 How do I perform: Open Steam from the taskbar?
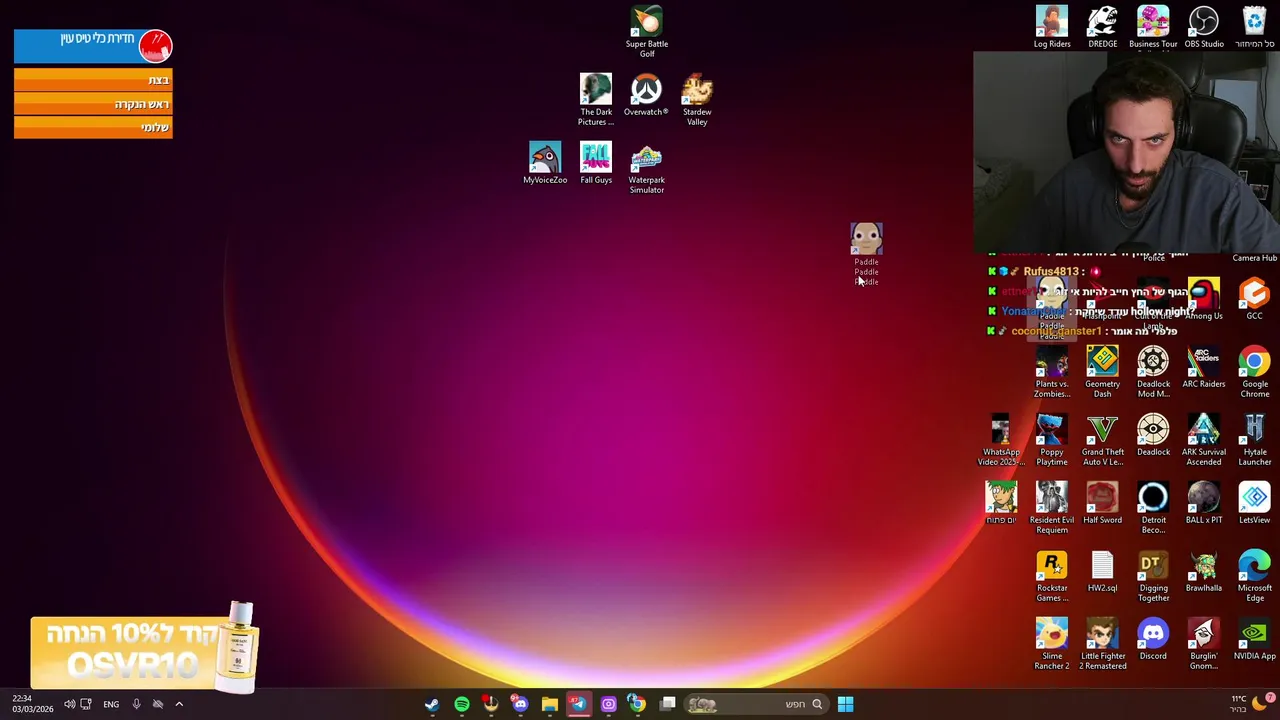(x=432, y=704)
